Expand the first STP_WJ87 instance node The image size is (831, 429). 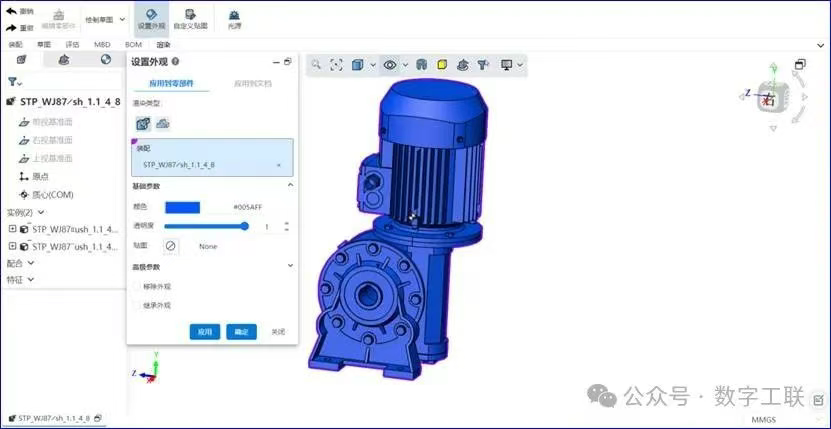point(13,229)
